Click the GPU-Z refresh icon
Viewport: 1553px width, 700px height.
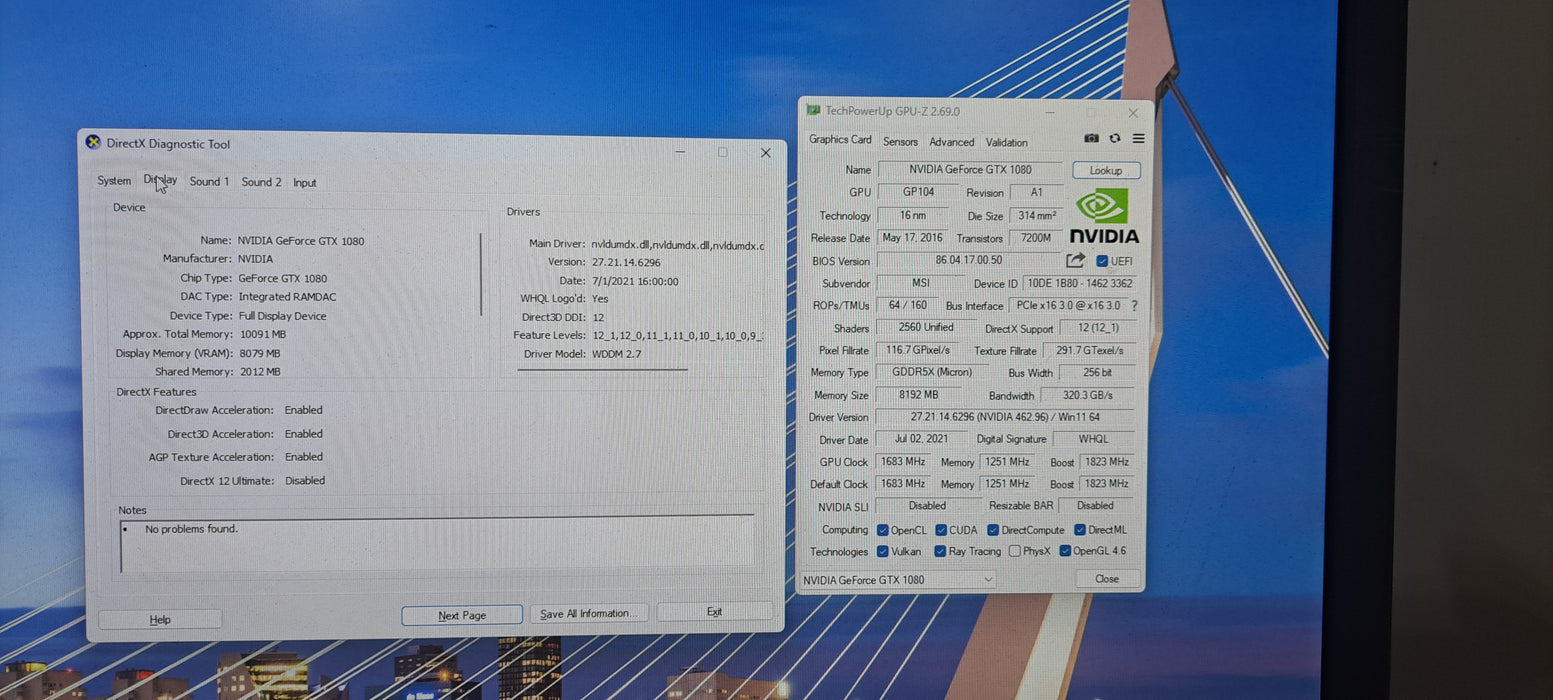point(1115,139)
